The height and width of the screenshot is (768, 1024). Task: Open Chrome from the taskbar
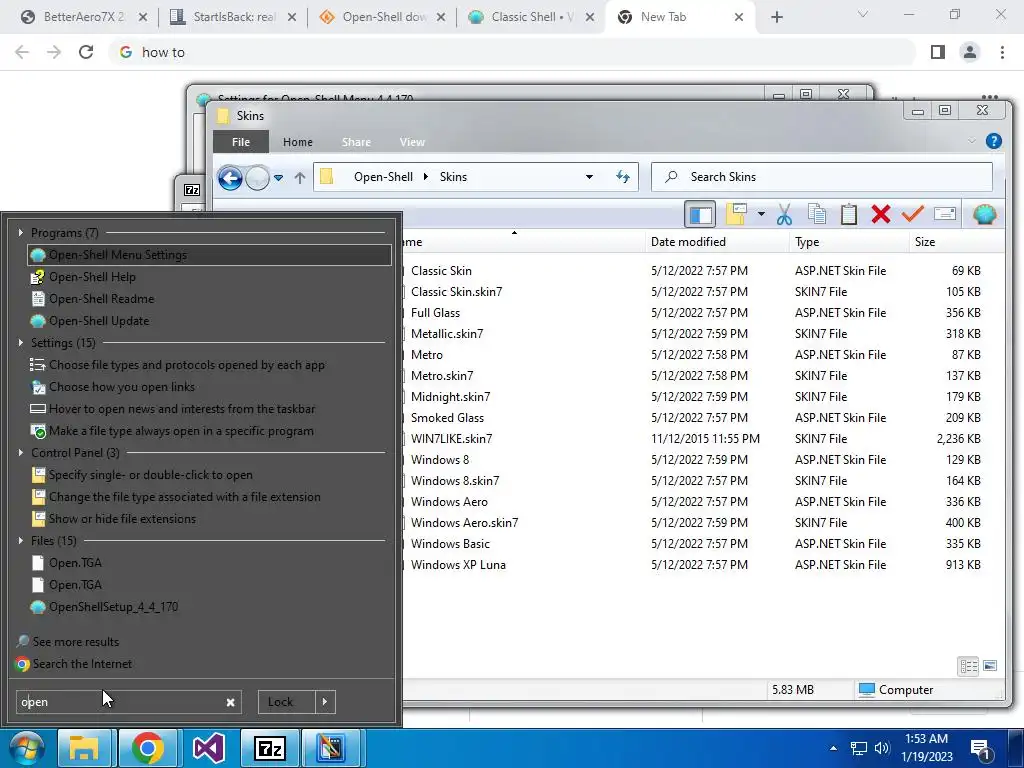(148, 748)
